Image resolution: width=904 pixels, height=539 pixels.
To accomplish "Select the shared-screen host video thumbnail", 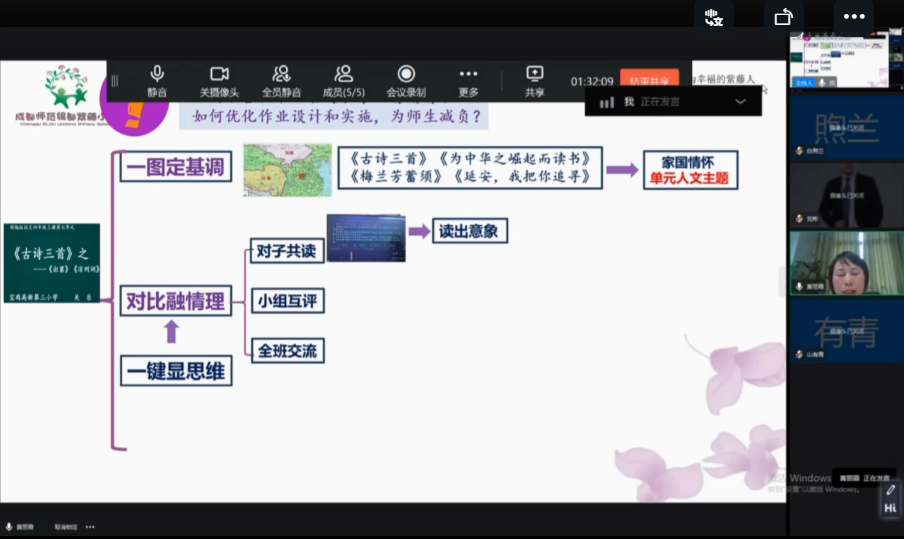I will [x=846, y=60].
